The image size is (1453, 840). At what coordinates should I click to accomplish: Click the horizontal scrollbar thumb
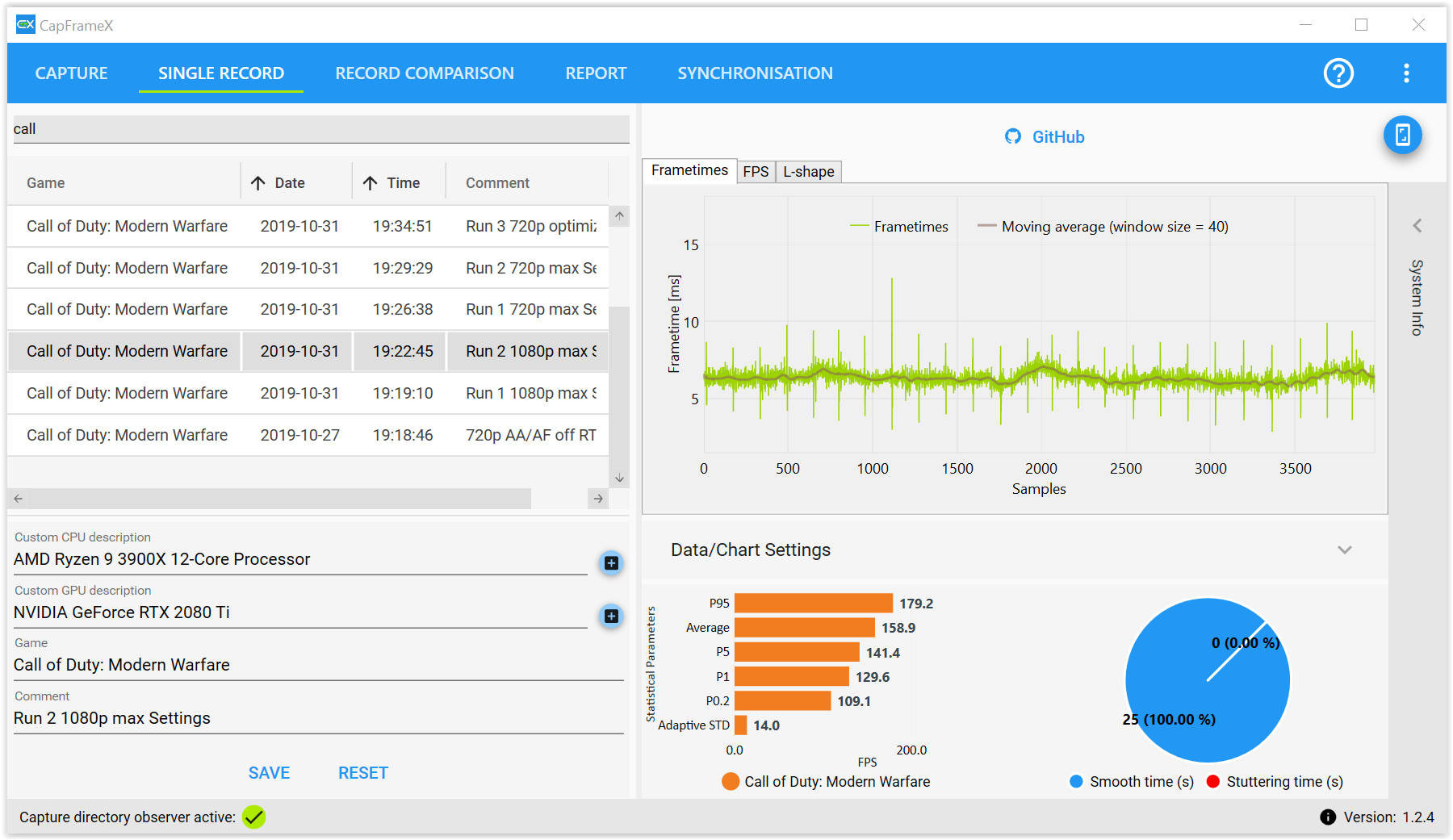(279, 499)
